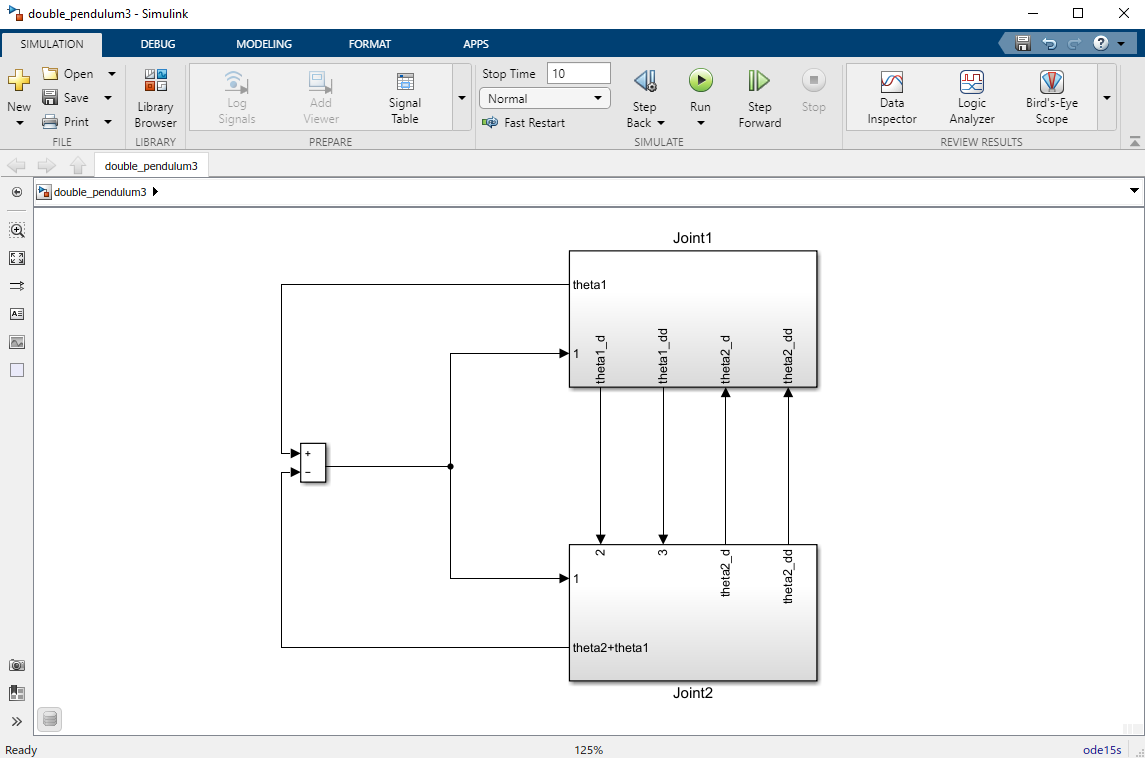
Task: Toggle sample time legend arrows icon
Action: [17, 286]
